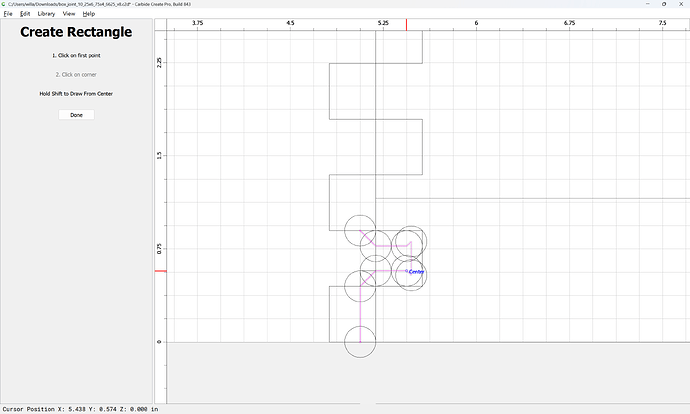This screenshot has width=690, height=414.
Task: Maximize the Carbide Create window
Action: (664, 4)
